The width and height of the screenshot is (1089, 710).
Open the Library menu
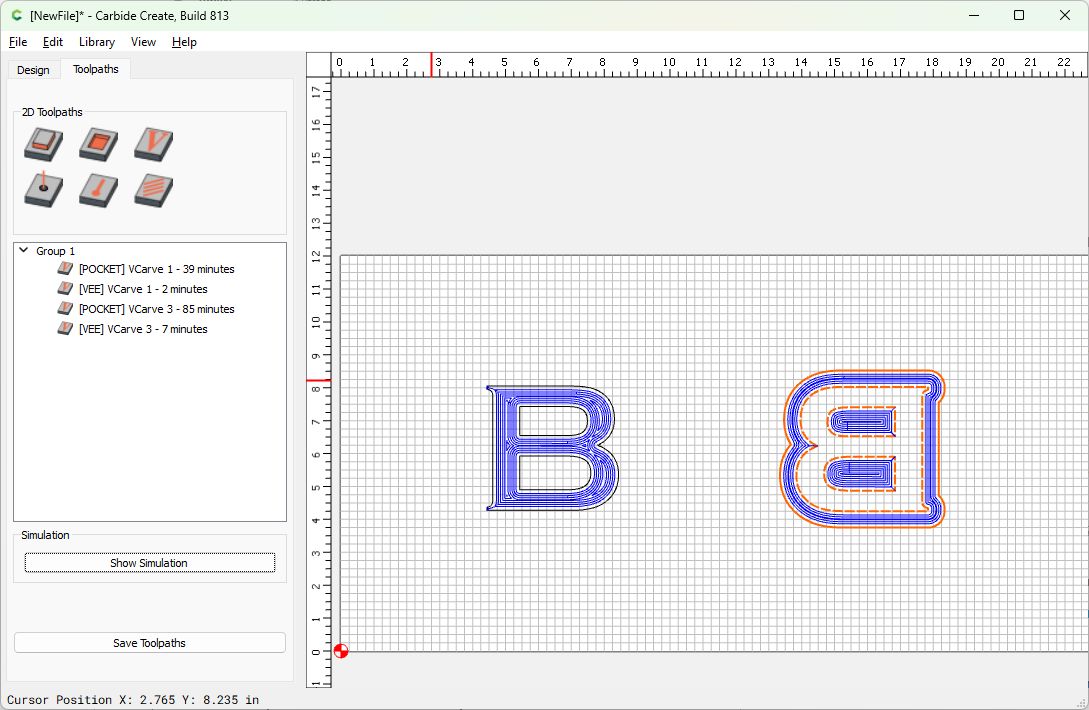pyautogui.click(x=97, y=42)
